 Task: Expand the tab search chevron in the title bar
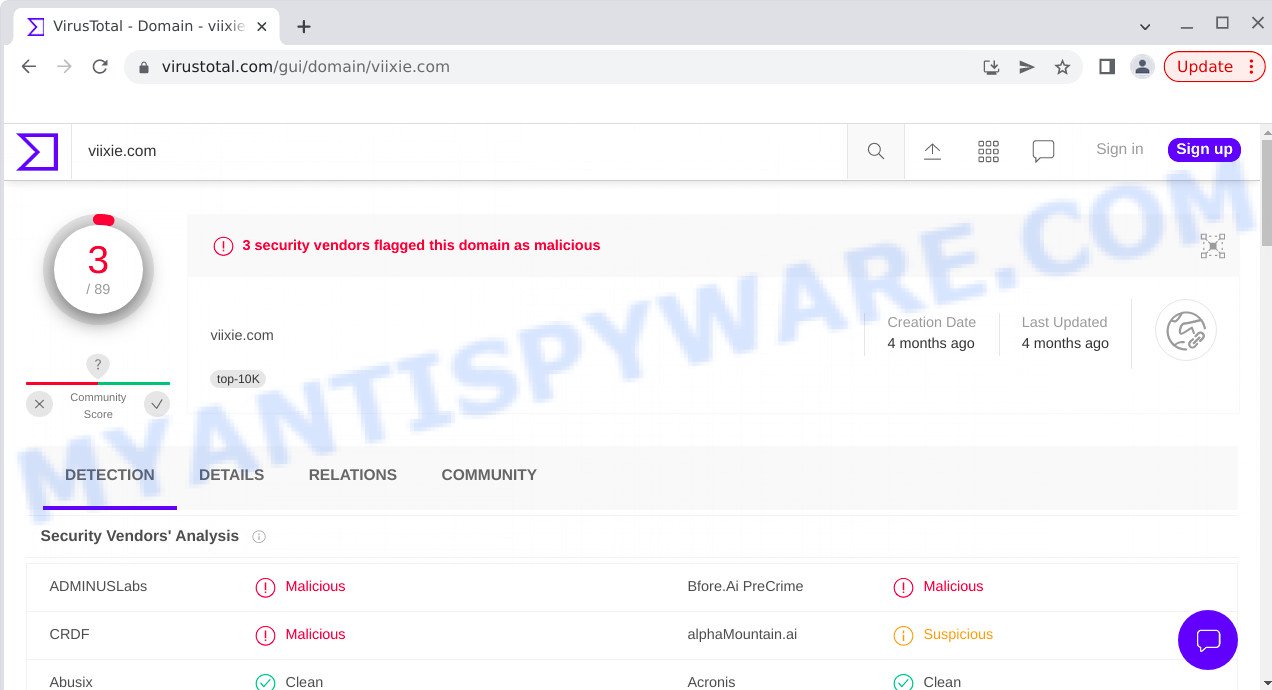1145,26
